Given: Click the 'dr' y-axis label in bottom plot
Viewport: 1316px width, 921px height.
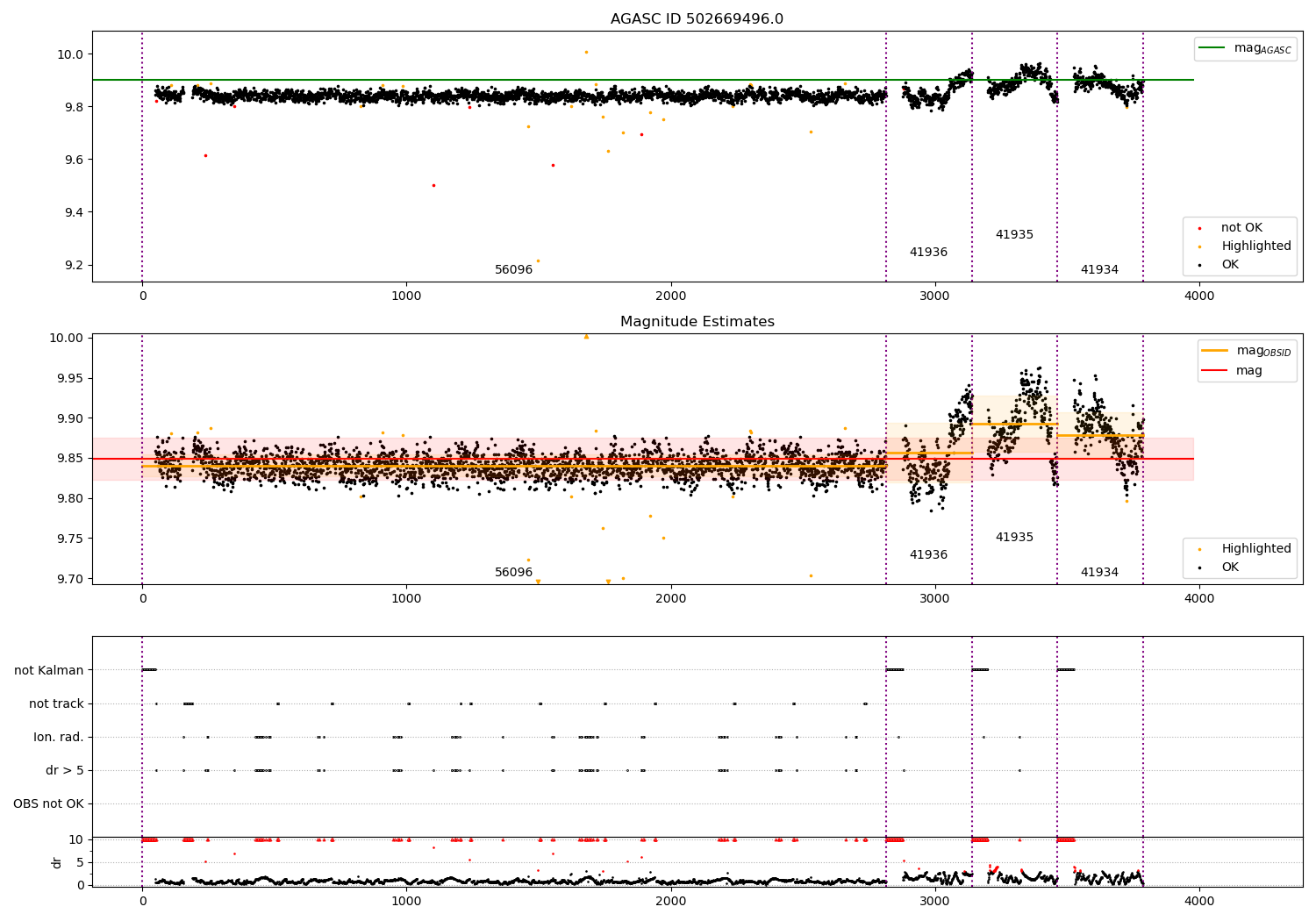Looking at the screenshot, I should pos(57,862).
